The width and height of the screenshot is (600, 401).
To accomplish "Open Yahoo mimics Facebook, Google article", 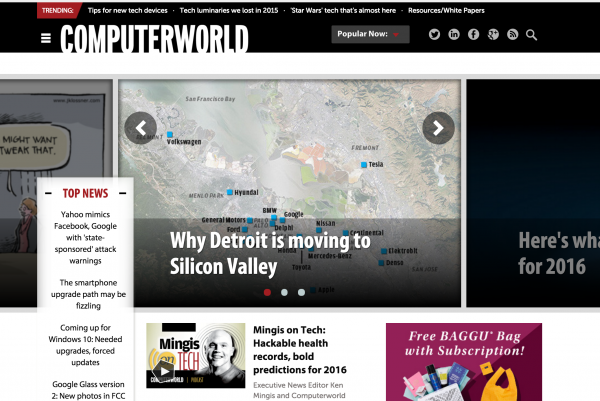I will pyautogui.click(x=85, y=238).
